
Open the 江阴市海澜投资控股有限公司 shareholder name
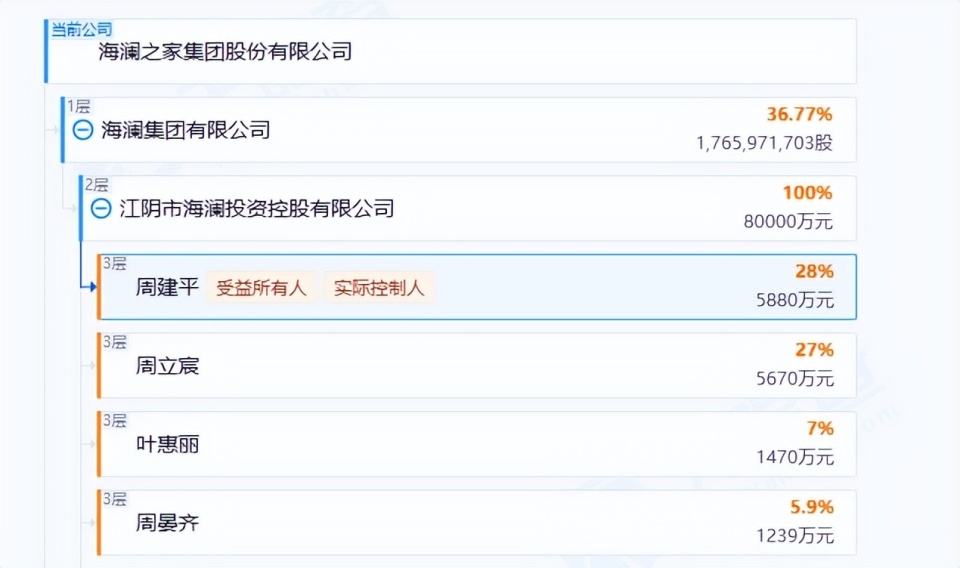click(x=256, y=208)
